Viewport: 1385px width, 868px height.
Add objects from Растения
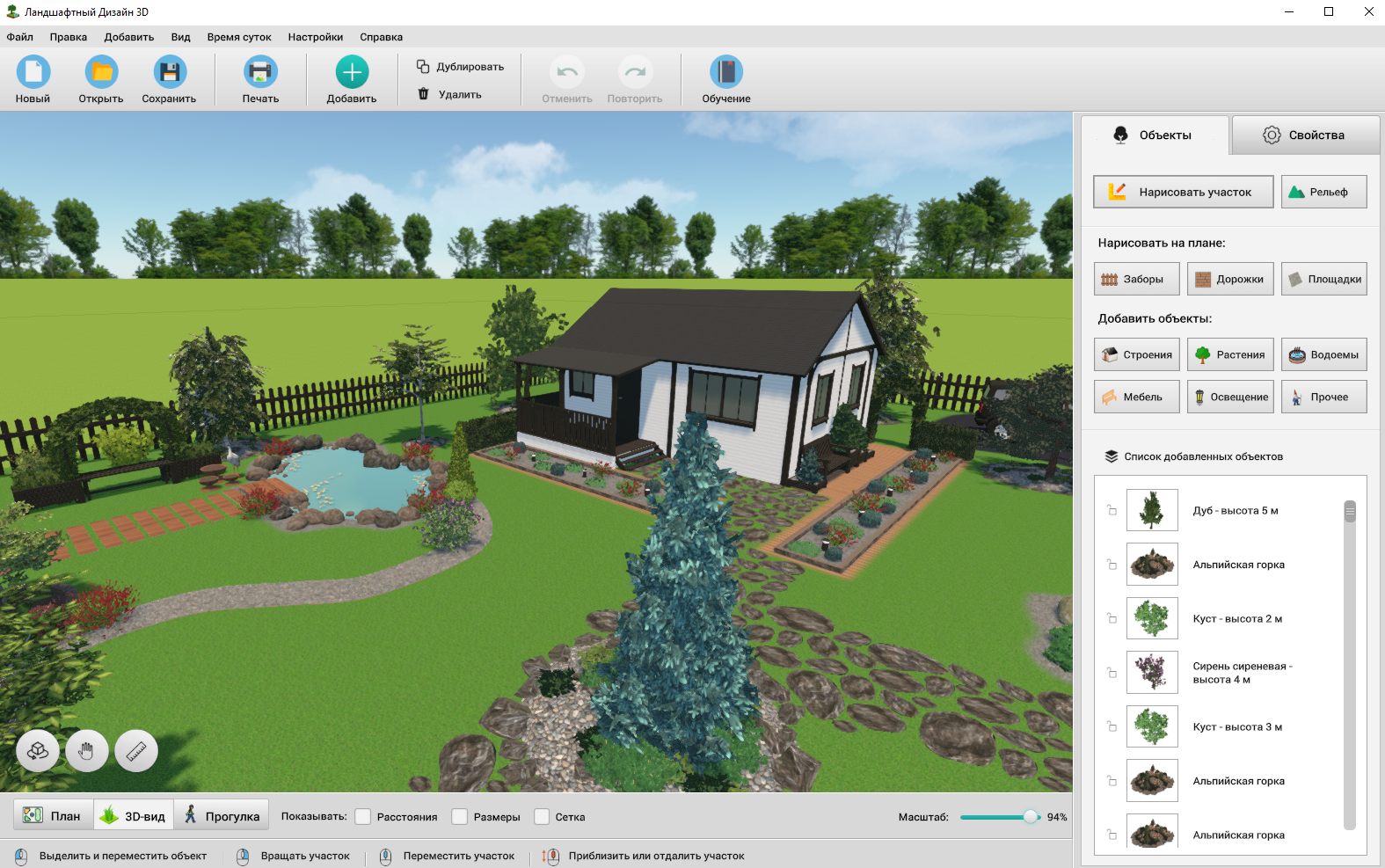tap(1230, 354)
